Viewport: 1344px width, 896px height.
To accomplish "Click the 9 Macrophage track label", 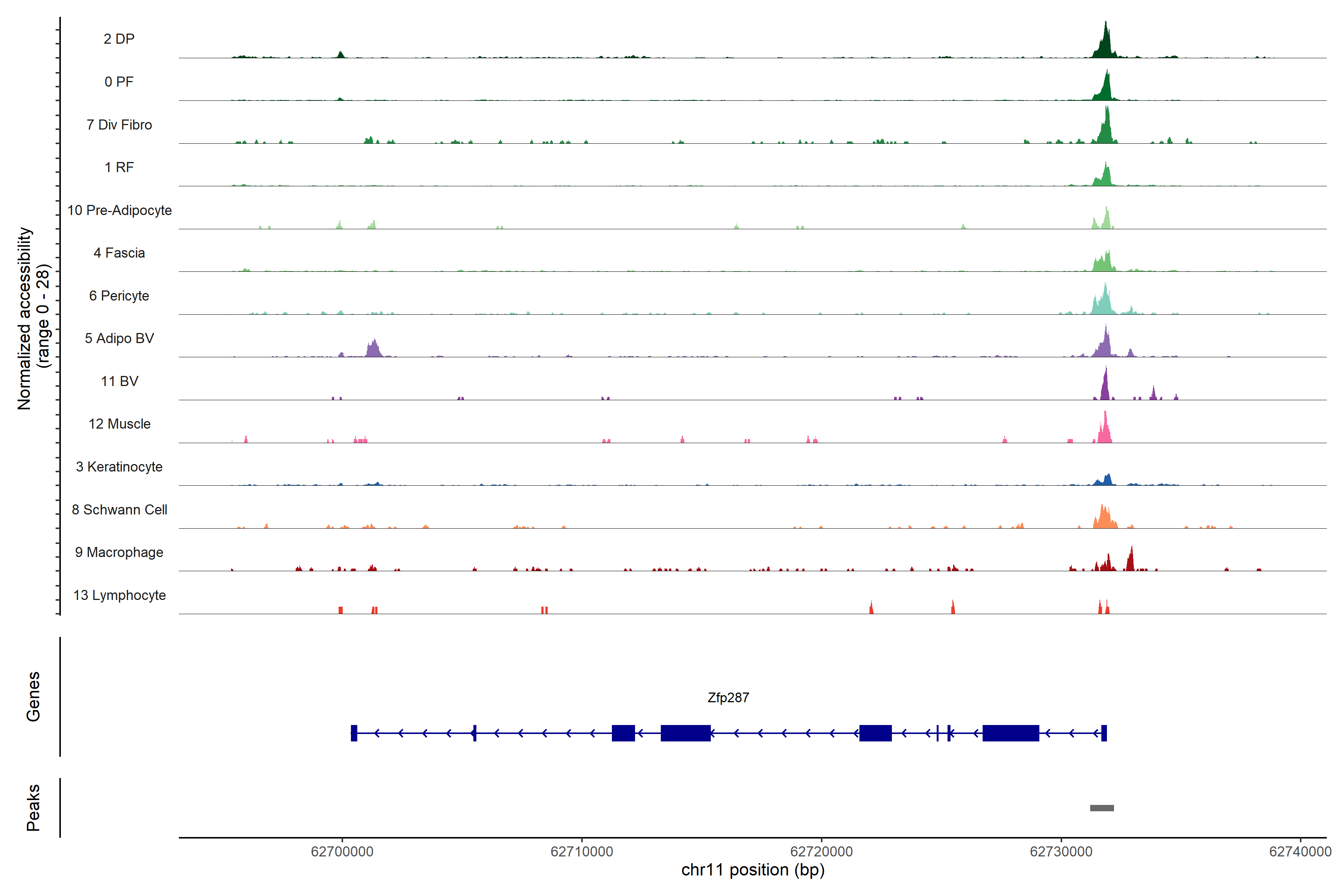I will (x=119, y=553).
